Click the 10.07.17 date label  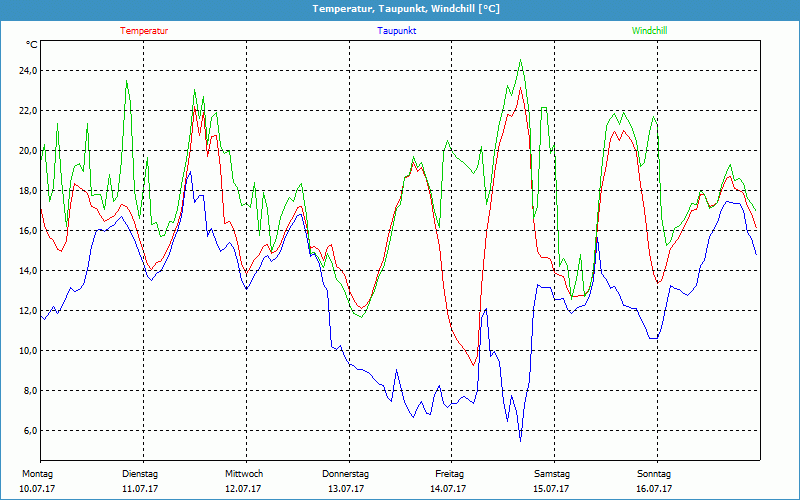pos(37,489)
